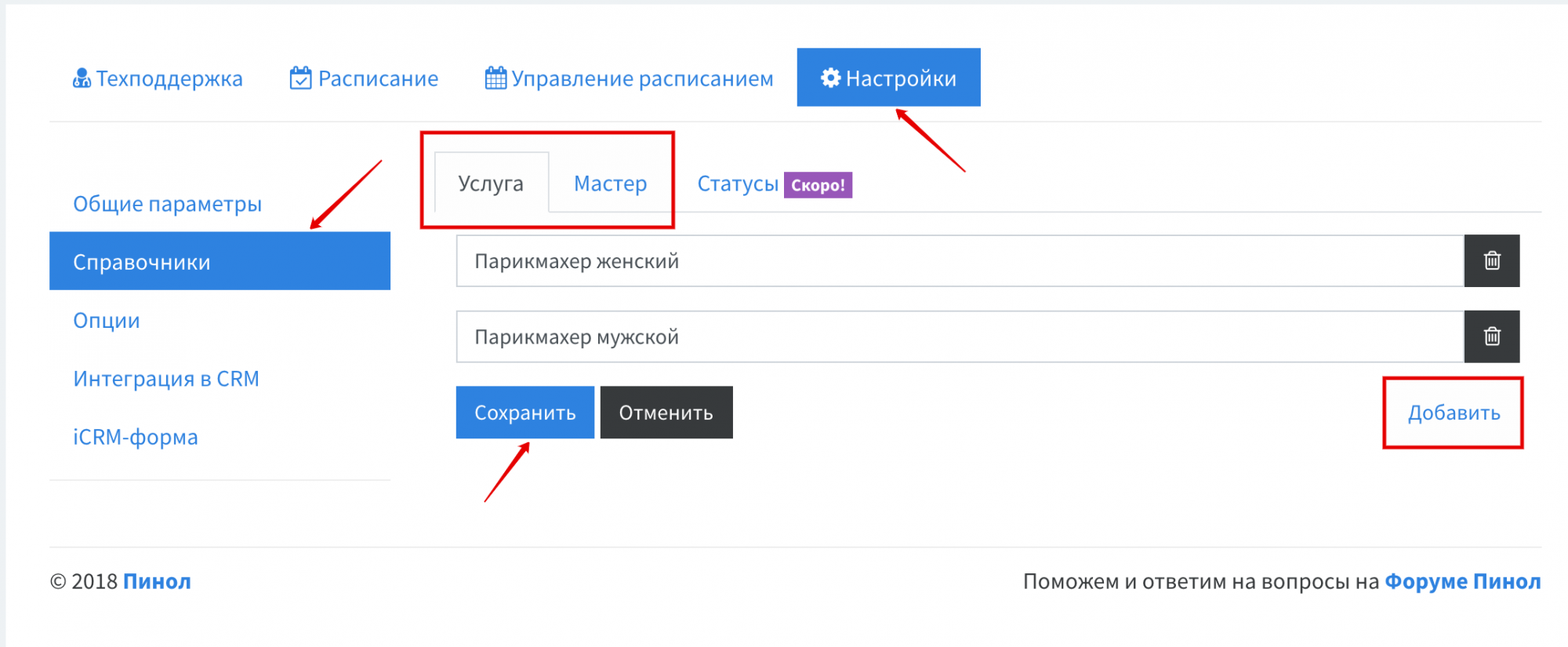Screen dimensions: 1568x647
Task: Delete the Парикмахер мужской entry via trash icon
Action: [x=1491, y=336]
